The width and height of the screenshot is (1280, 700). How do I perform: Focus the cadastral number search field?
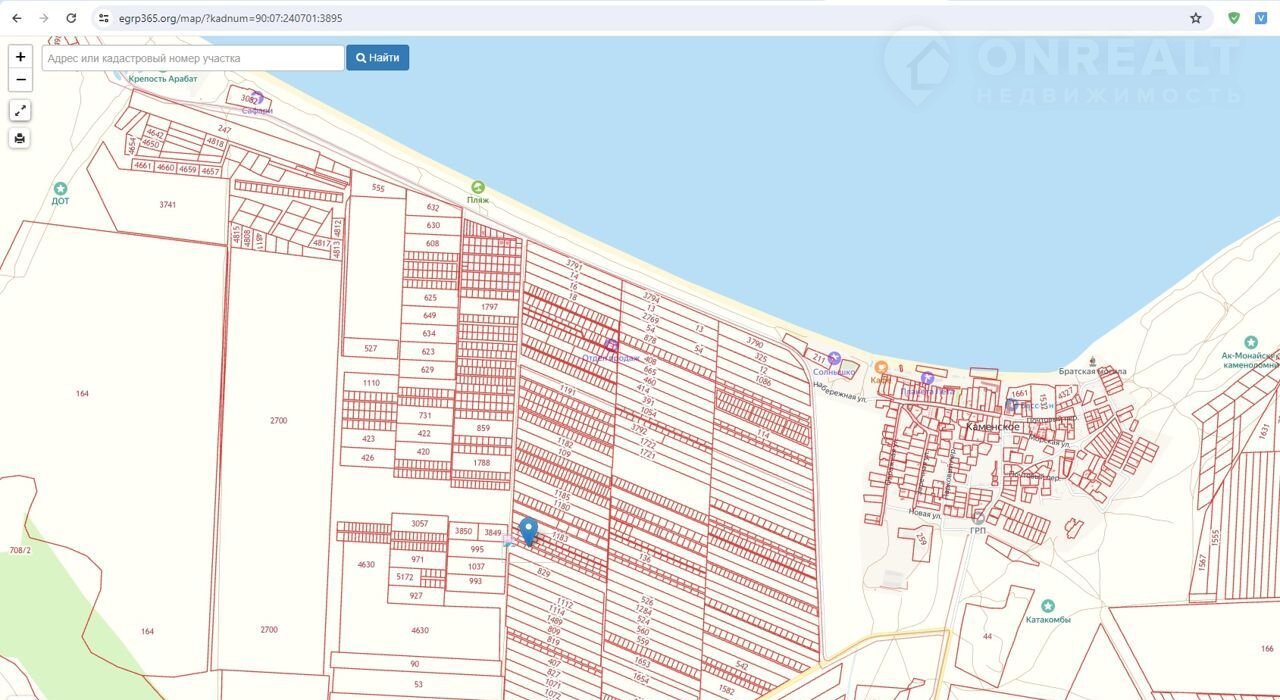click(193, 58)
